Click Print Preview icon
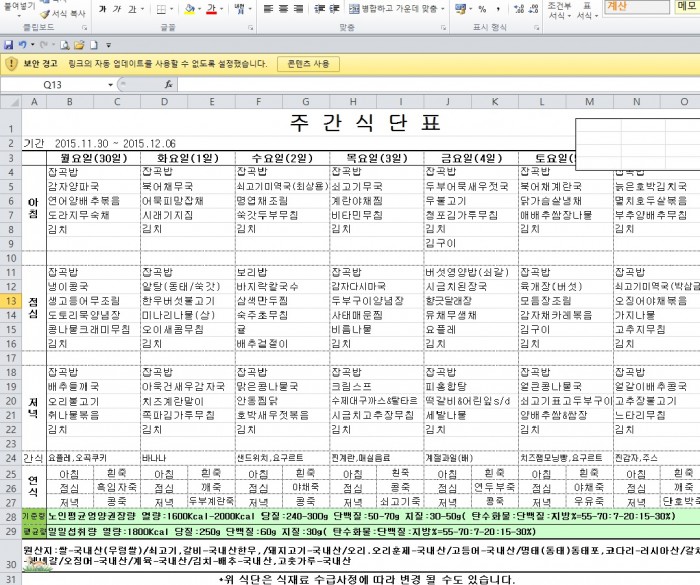Image resolution: width=700 pixels, height=585 pixels. [x=65, y=45]
